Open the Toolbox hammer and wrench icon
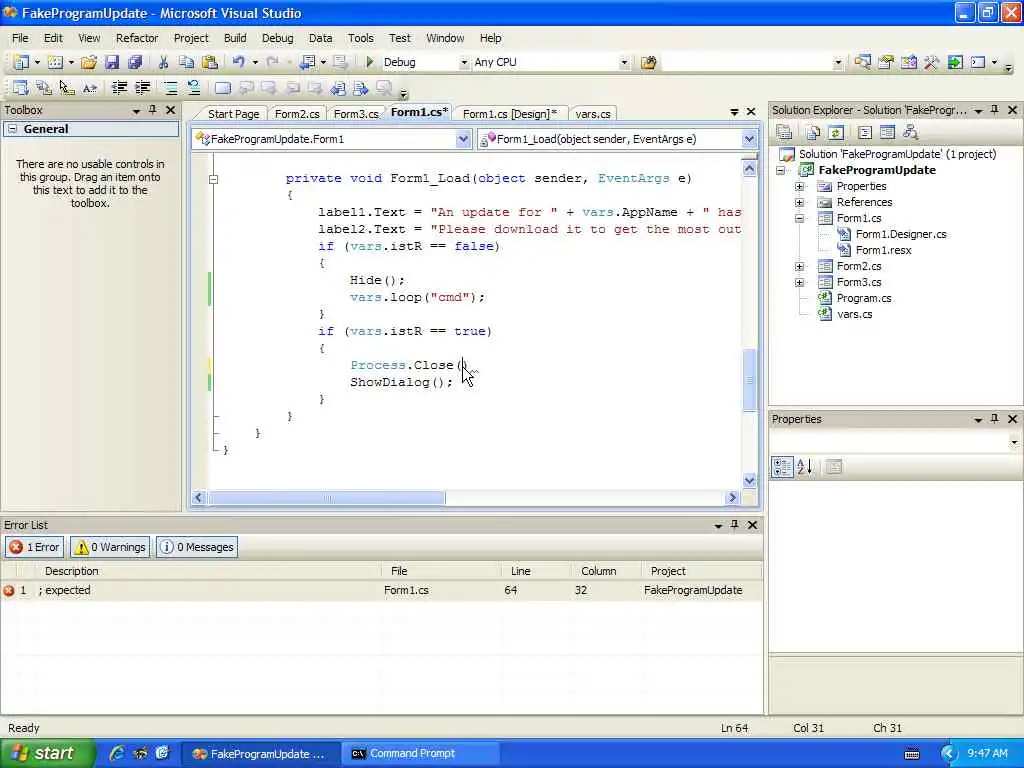 pyautogui.click(x=931, y=62)
